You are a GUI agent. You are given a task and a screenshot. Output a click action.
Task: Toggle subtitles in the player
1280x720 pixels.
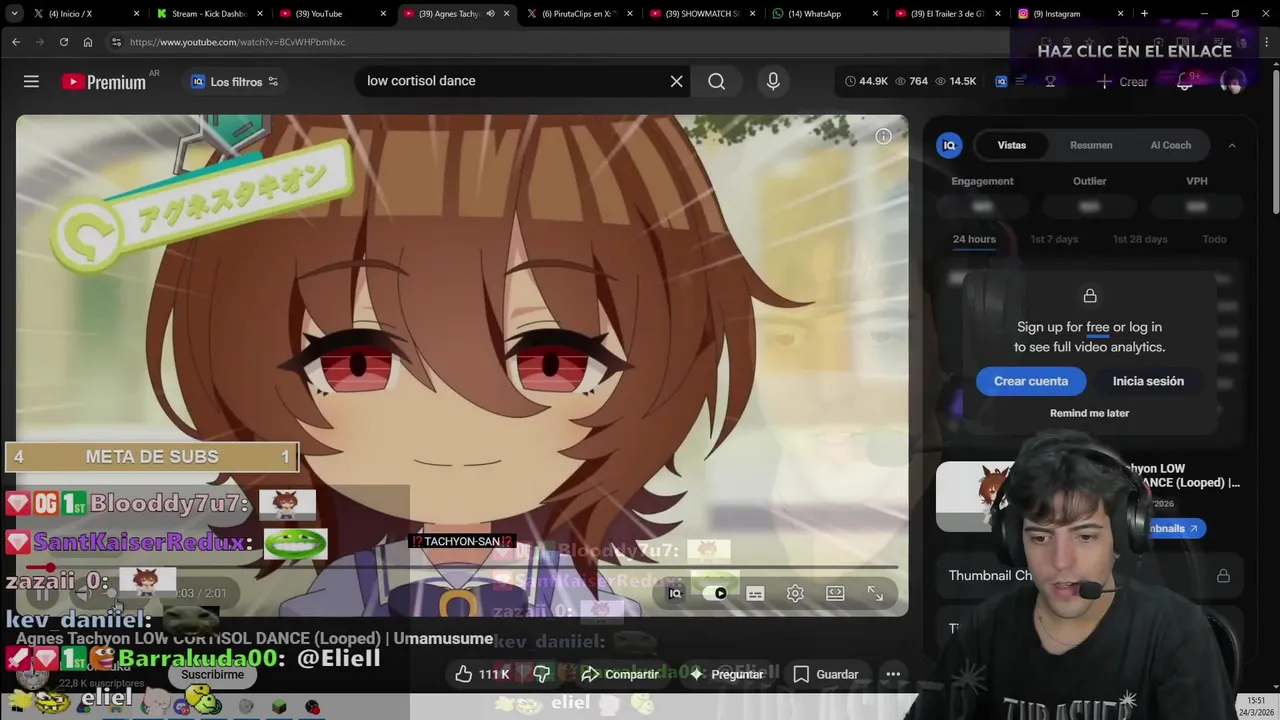[x=755, y=593]
